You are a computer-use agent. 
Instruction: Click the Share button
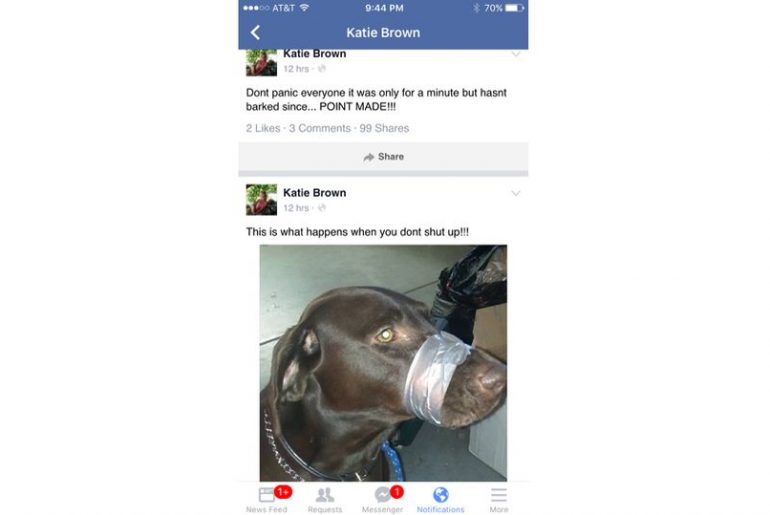[x=384, y=157]
